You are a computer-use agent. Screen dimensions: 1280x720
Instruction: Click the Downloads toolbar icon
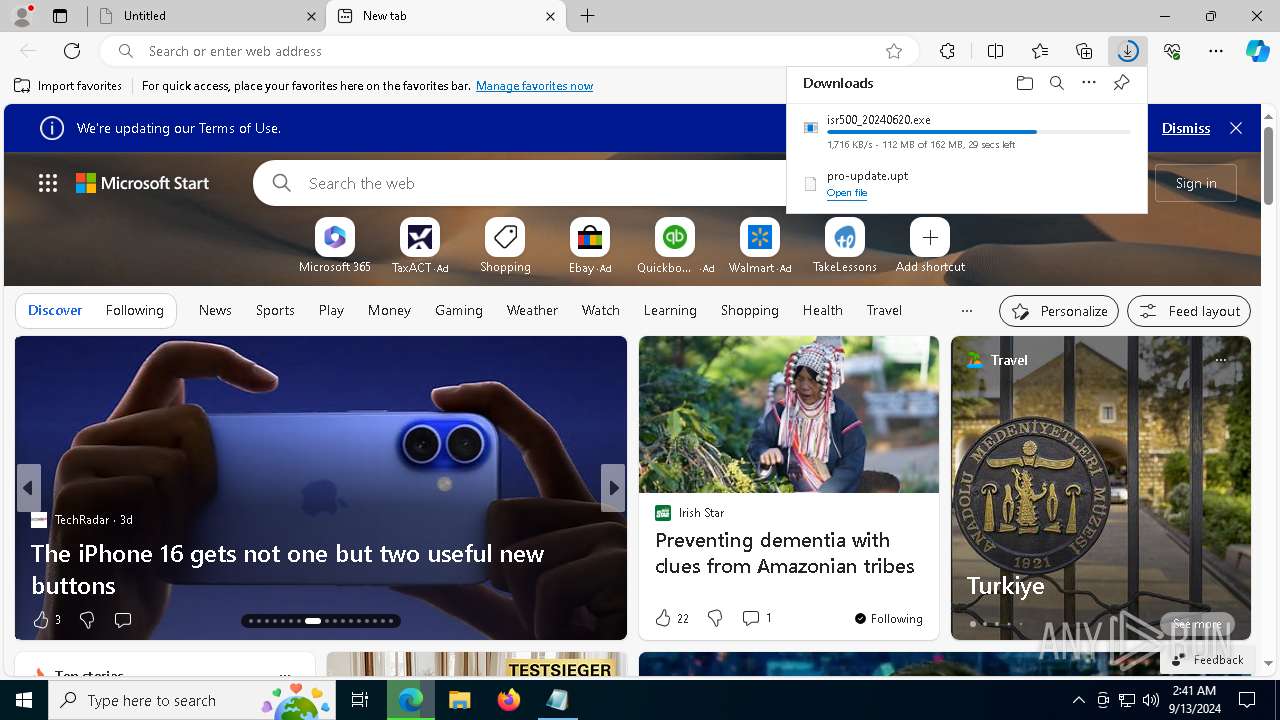pyautogui.click(x=1128, y=51)
